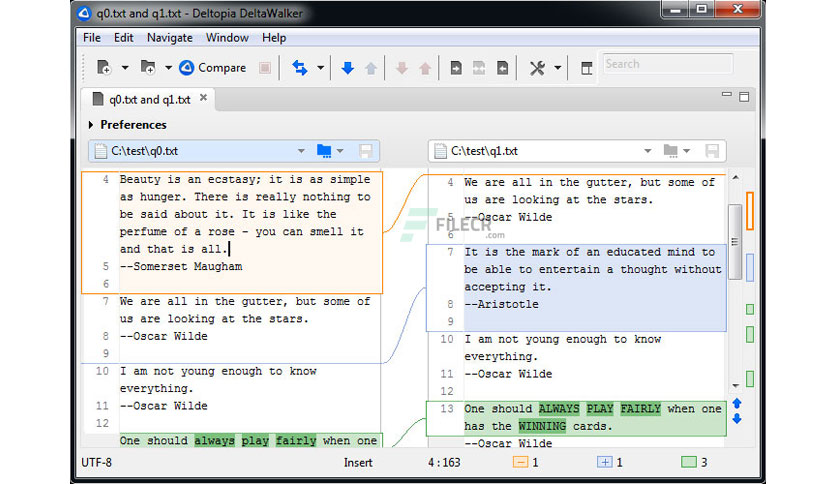
Task: Open the left browse folder dropdown arrow
Action: 340,151
